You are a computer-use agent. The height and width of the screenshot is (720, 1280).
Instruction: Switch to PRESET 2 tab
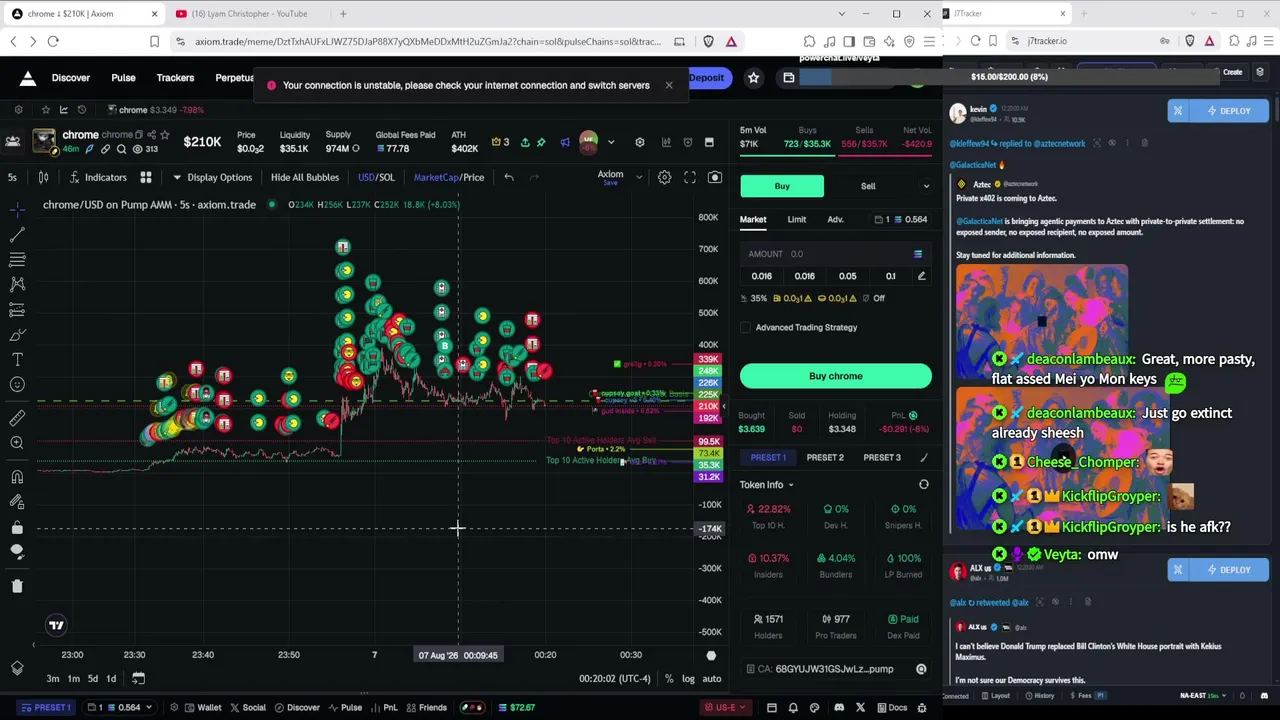tap(825, 458)
